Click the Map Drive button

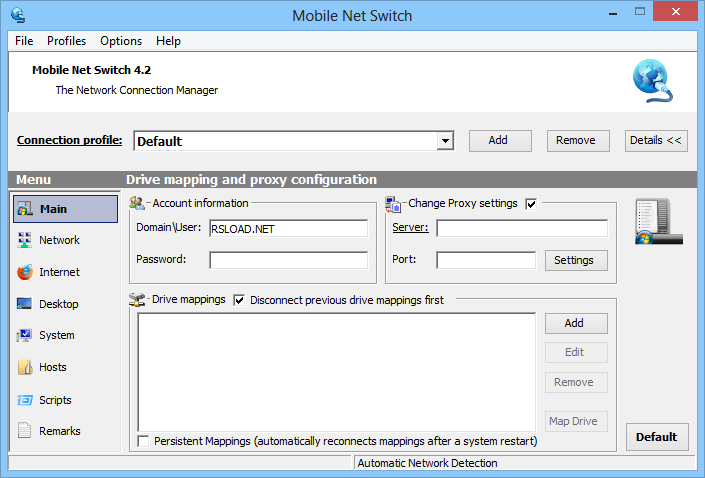(576, 421)
